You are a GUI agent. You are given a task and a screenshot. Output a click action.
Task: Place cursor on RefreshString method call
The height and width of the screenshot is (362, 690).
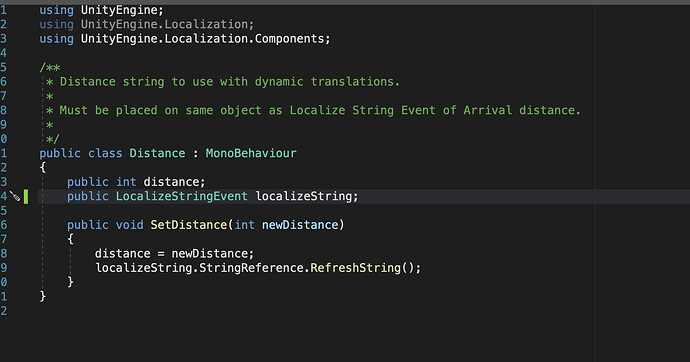click(x=356, y=267)
